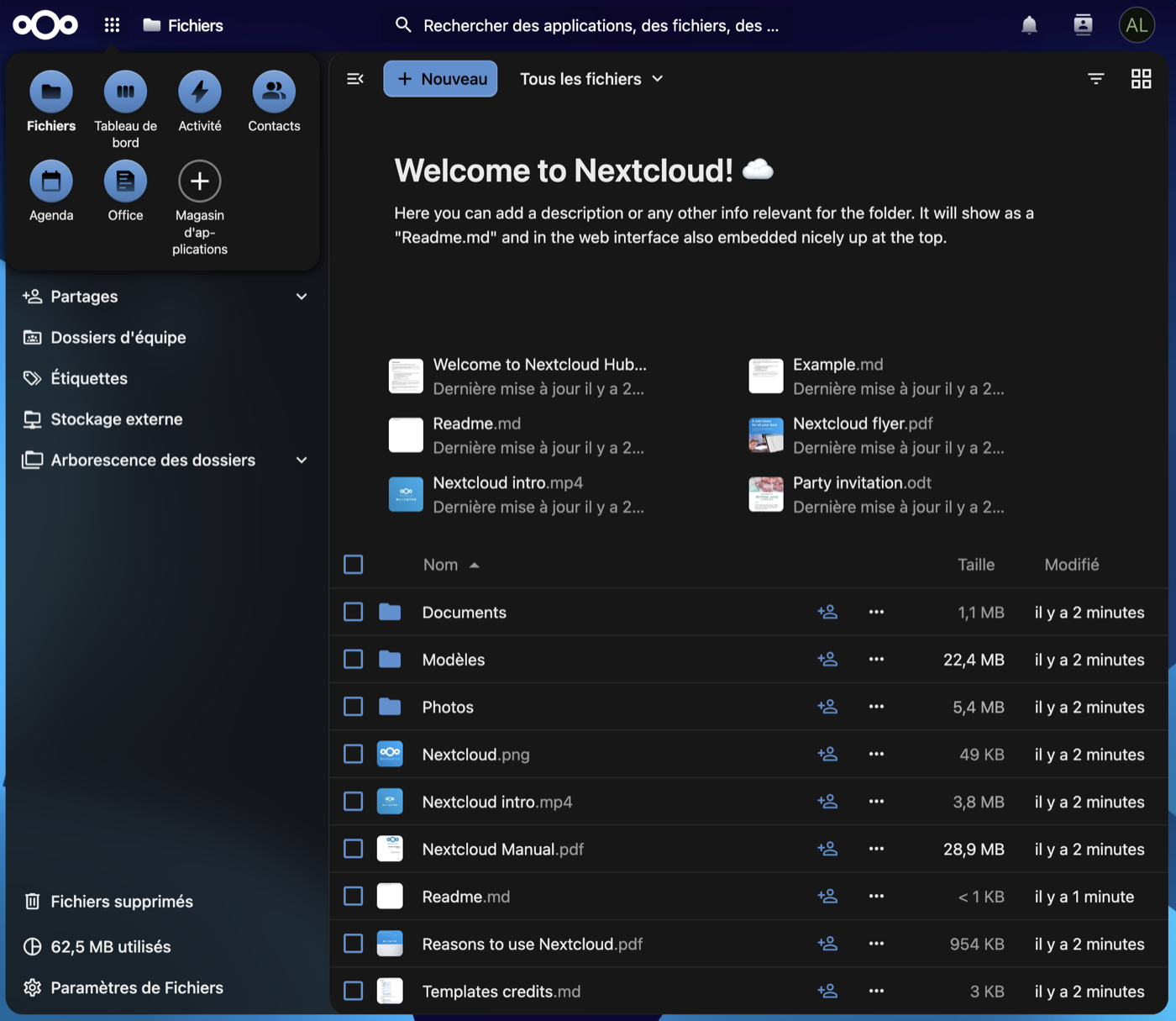Screen dimensions: 1176x1021
Task: Open the Contacts app
Action: click(274, 92)
